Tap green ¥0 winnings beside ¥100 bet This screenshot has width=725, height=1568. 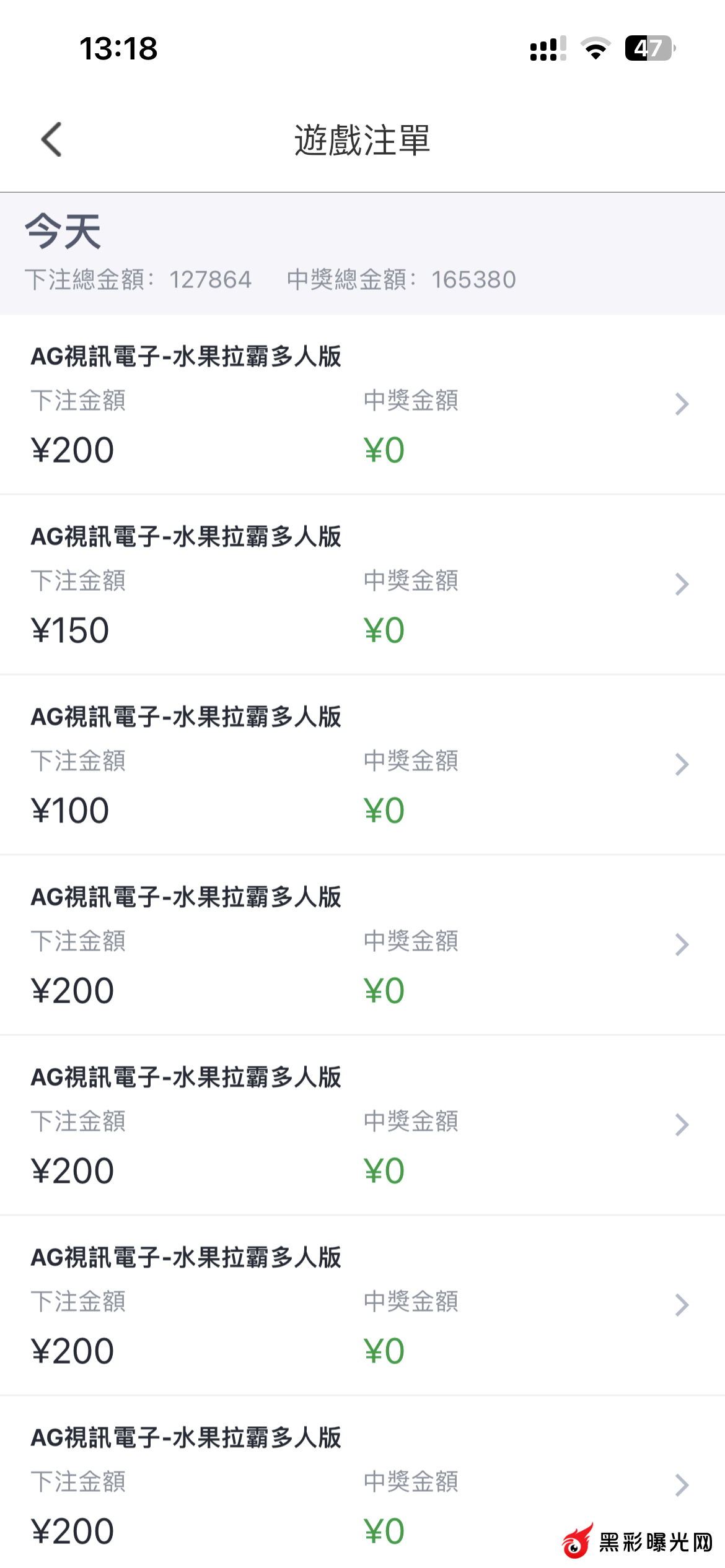pyautogui.click(x=384, y=811)
